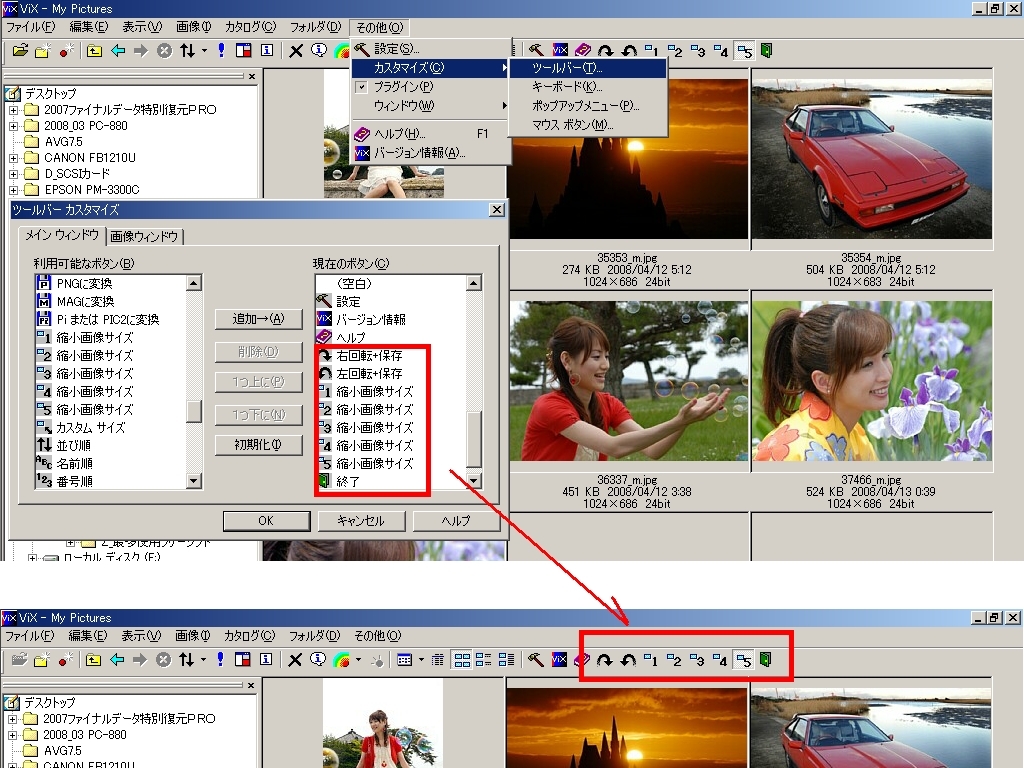This screenshot has height=768, width=1024.
Task: Click thumbnail size 1 icon in upper toolbar
Action: pos(652,51)
